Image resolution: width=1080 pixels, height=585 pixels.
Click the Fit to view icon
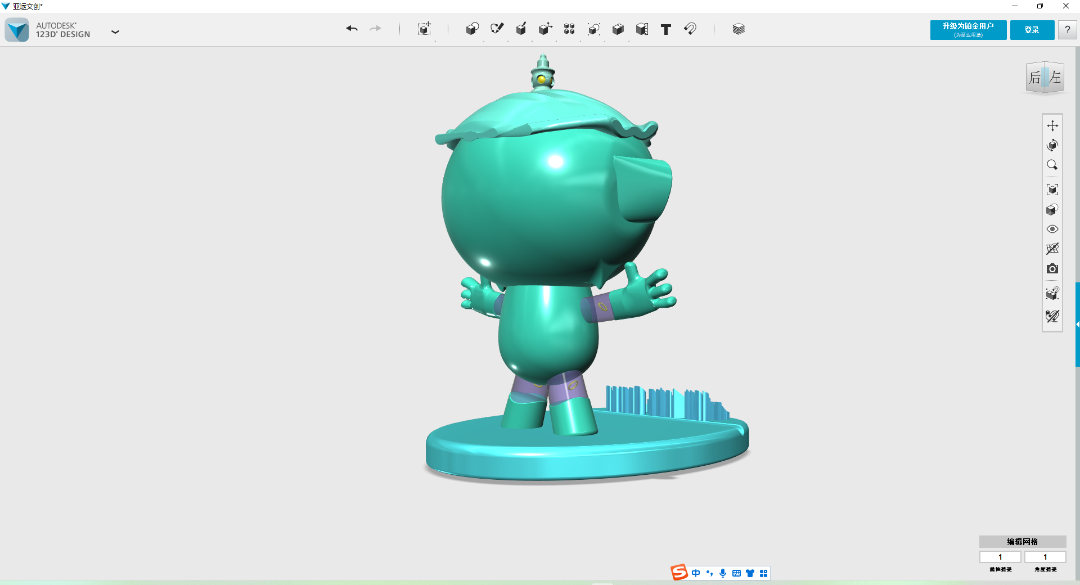(x=1052, y=189)
